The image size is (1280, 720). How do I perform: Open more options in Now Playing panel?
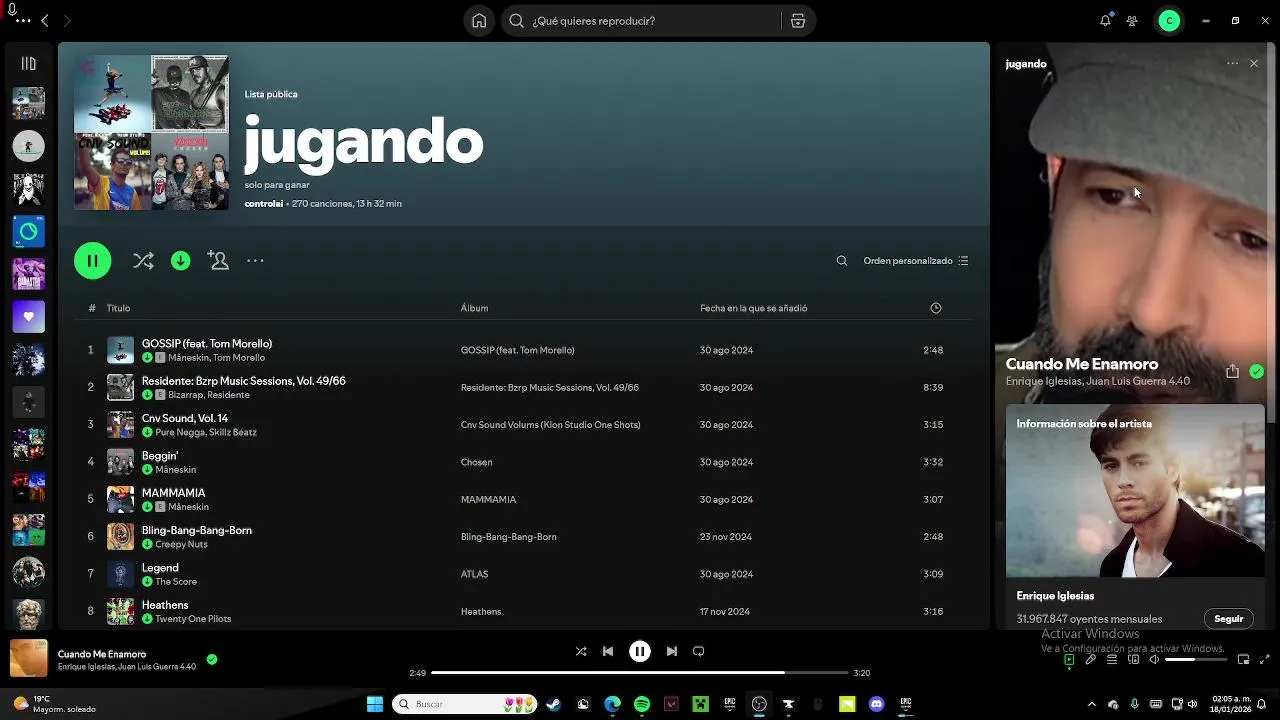1232,64
